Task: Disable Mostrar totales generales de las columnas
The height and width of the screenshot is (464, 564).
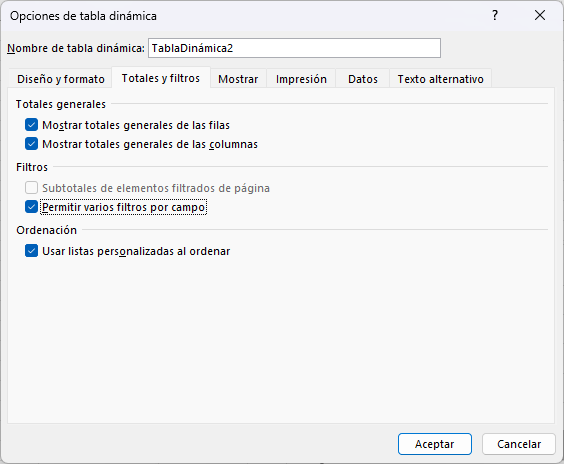Action: click(x=31, y=144)
